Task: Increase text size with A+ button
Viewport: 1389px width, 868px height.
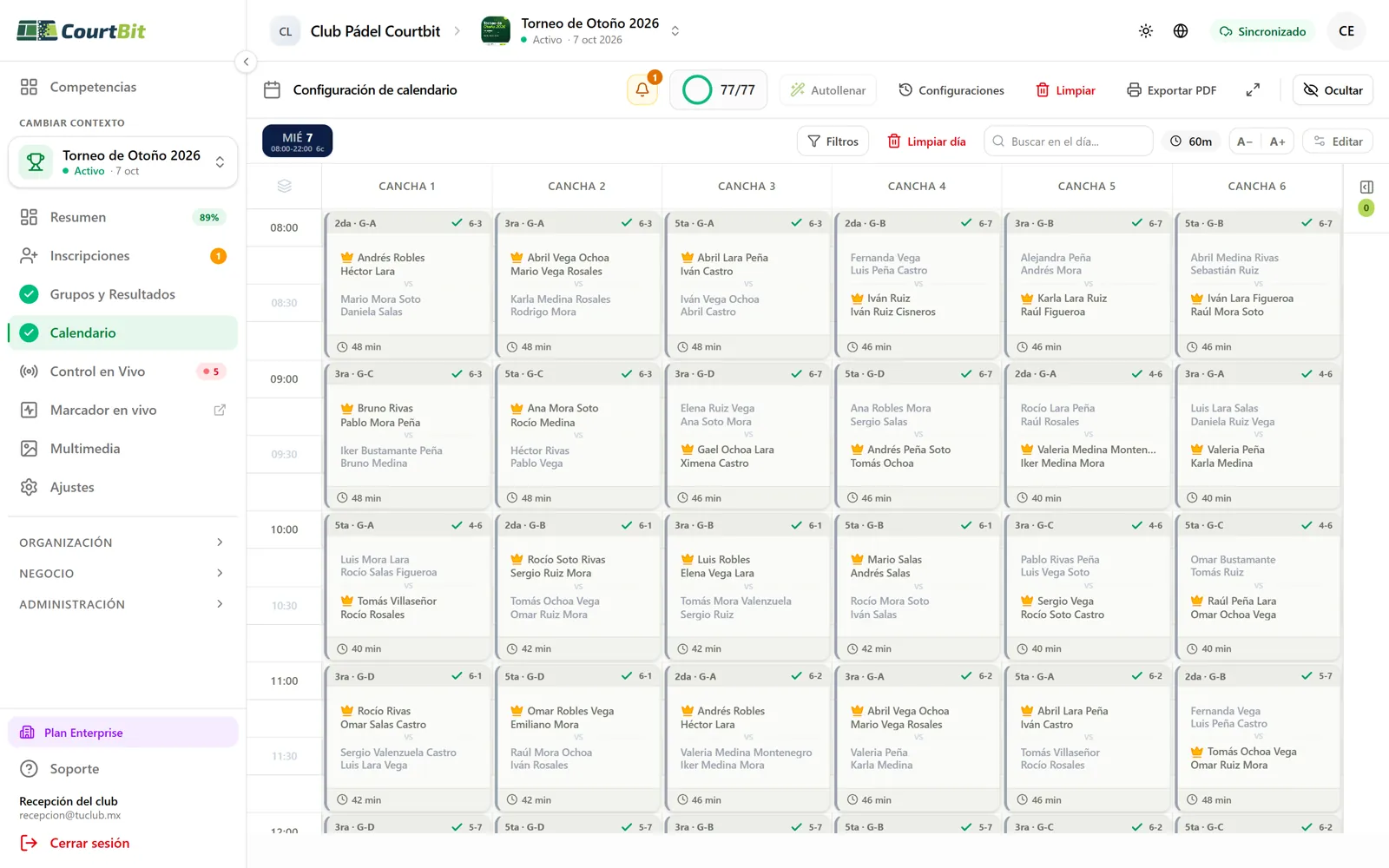Action: (1278, 141)
